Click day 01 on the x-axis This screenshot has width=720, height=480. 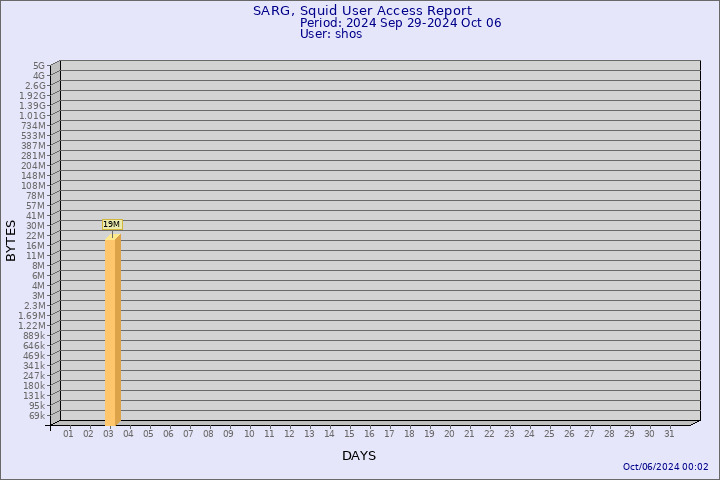68,434
